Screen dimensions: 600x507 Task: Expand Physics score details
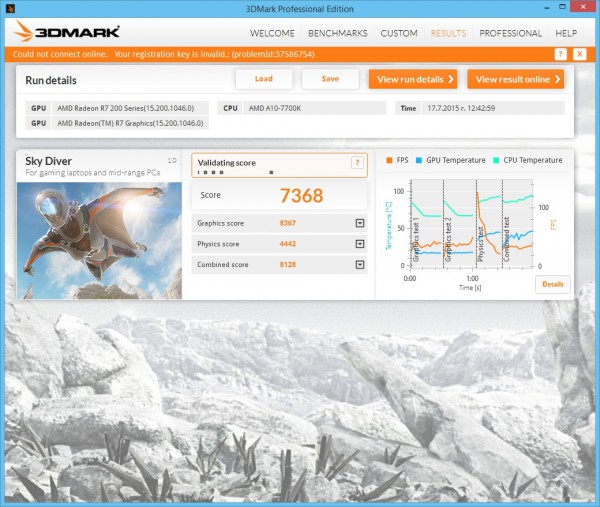[360, 244]
